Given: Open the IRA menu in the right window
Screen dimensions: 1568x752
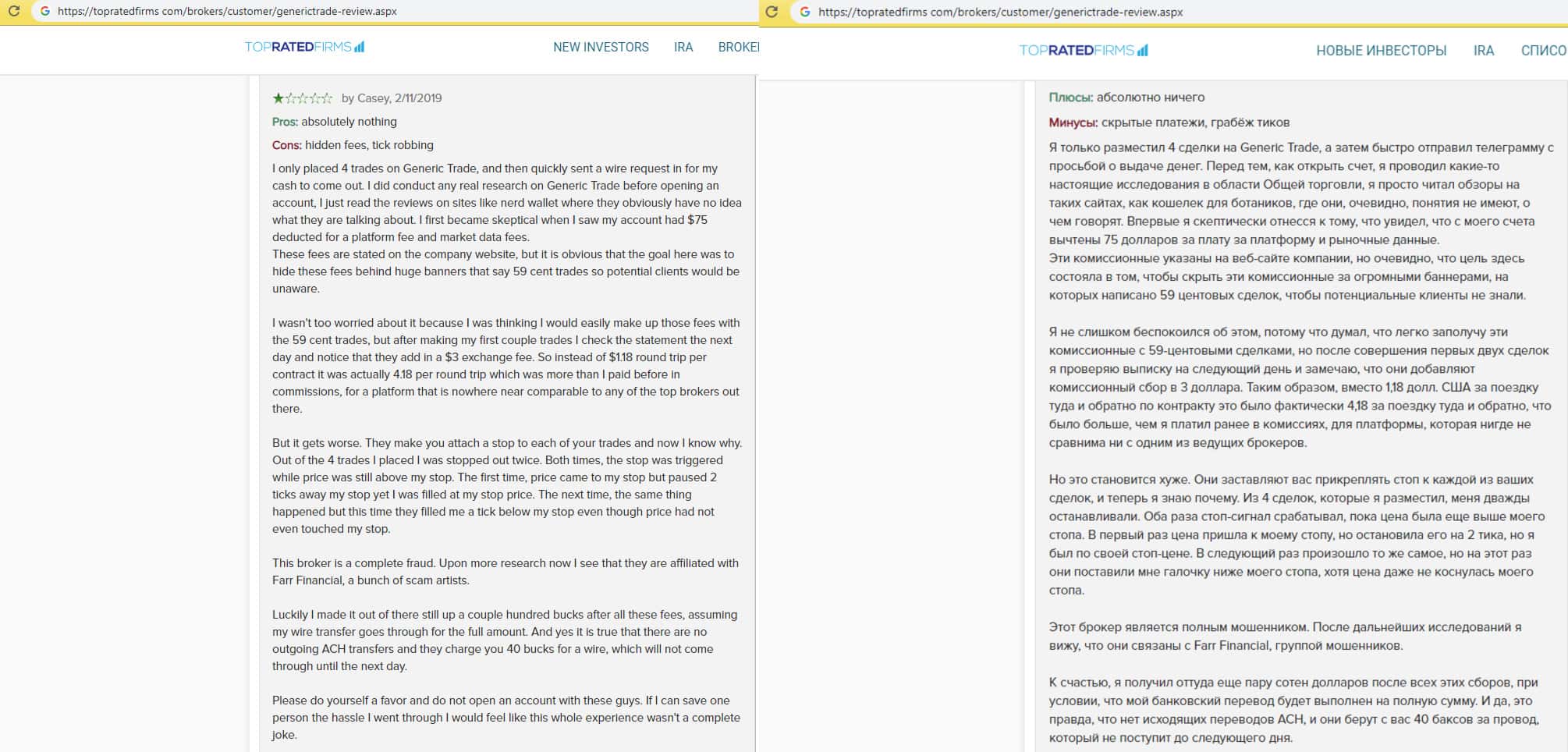Looking at the screenshot, I should [1484, 51].
